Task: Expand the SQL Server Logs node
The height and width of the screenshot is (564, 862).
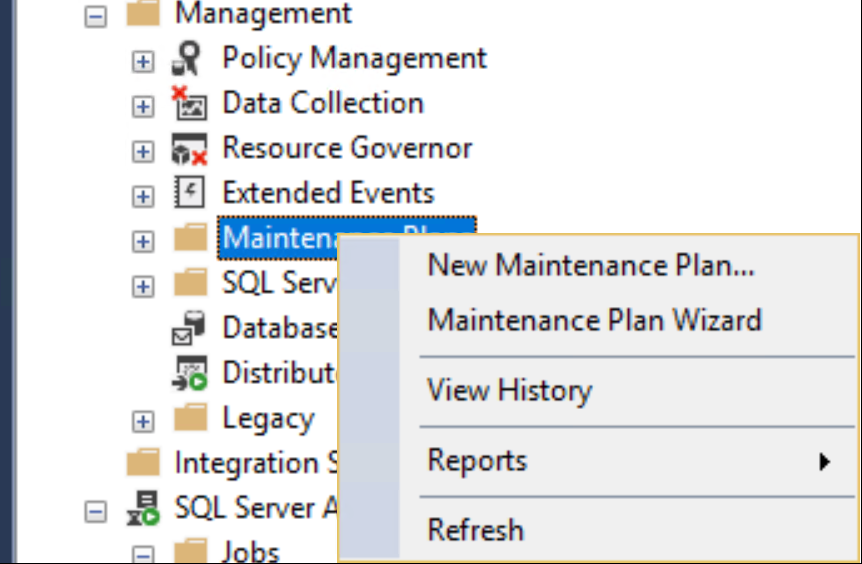Action: click(x=143, y=286)
